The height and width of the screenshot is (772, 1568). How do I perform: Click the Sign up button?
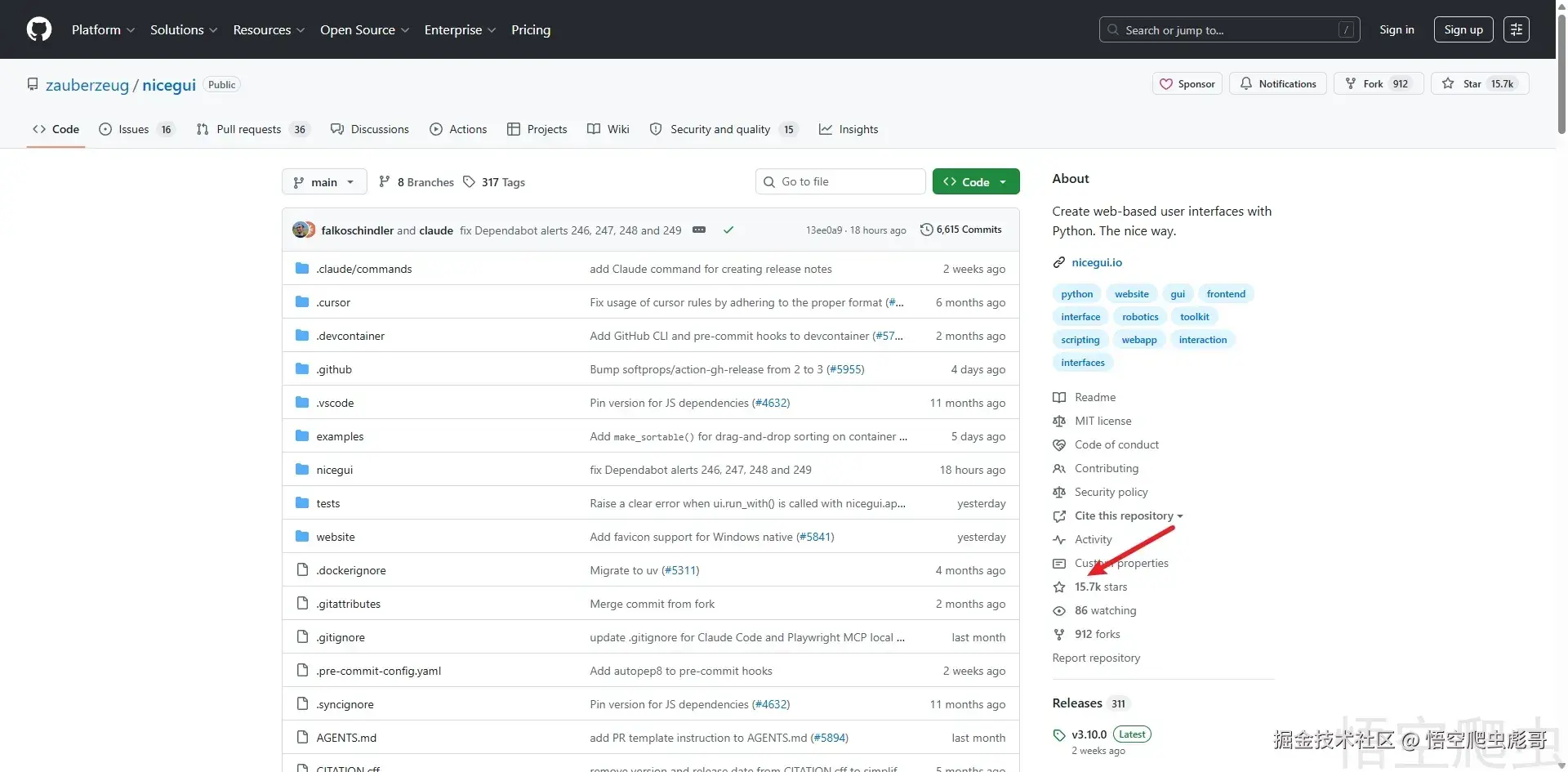[x=1463, y=29]
